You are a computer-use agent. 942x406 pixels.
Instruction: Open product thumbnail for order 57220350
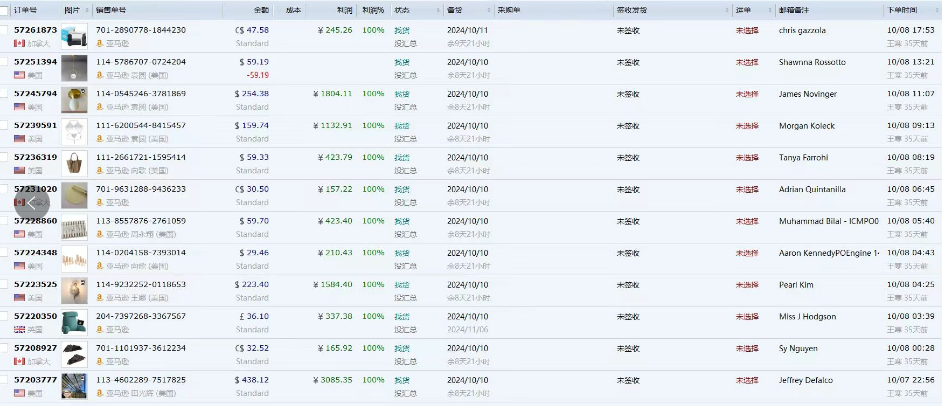click(x=74, y=323)
